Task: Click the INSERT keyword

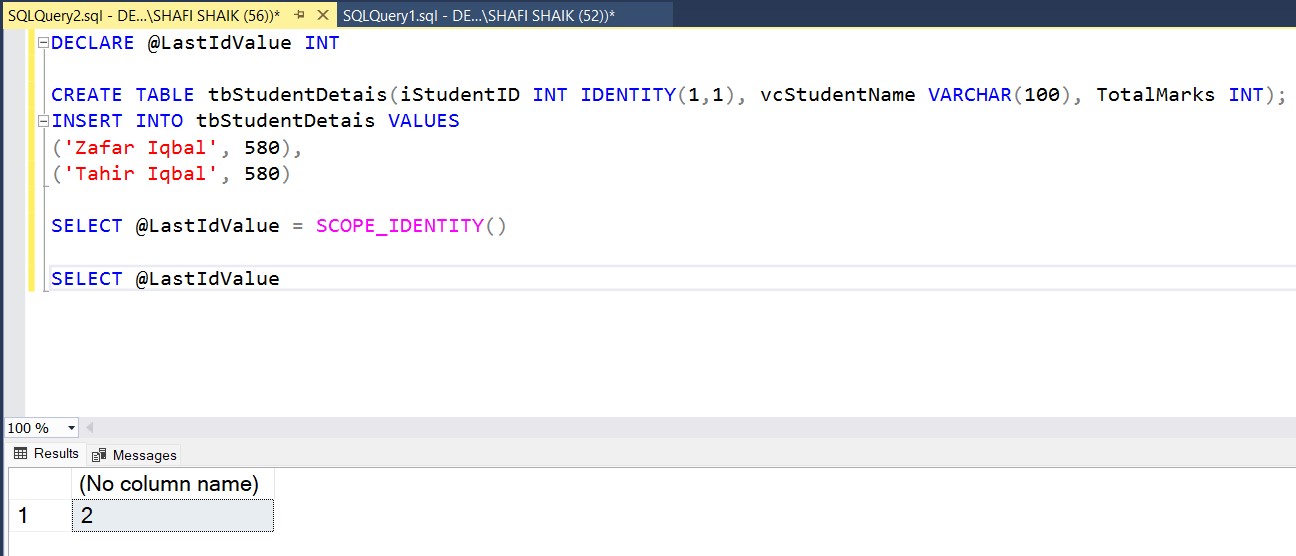Action: 86,121
